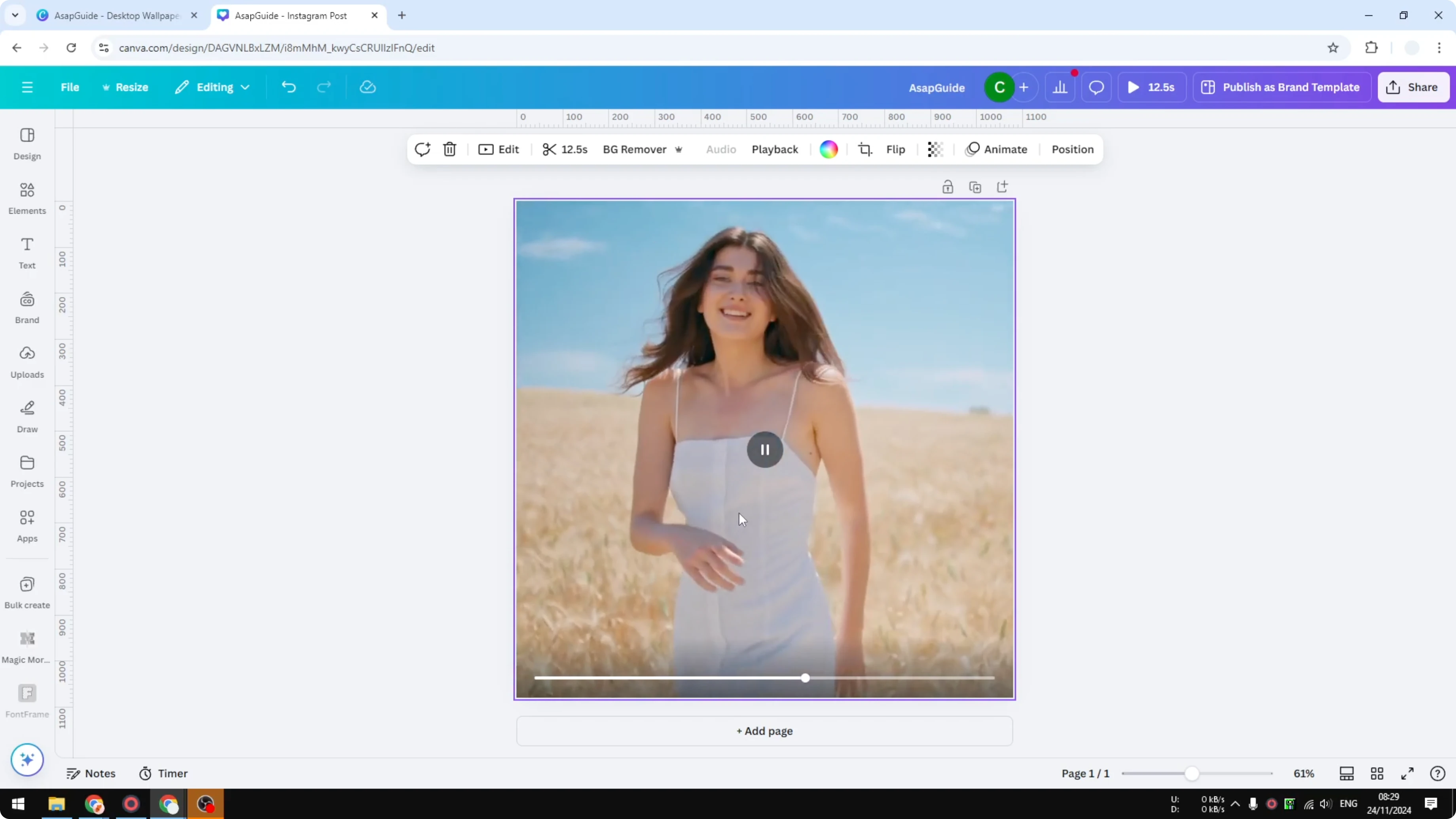This screenshot has height=819, width=1456.
Task: Select the Draw tool in the sidebar
Action: click(x=27, y=417)
